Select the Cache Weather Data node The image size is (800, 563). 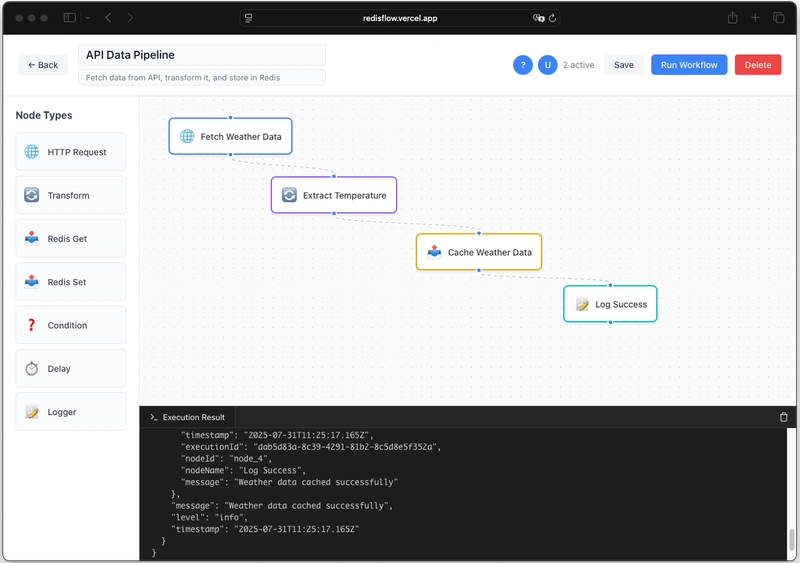pyautogui.click(x=479, y=252)
